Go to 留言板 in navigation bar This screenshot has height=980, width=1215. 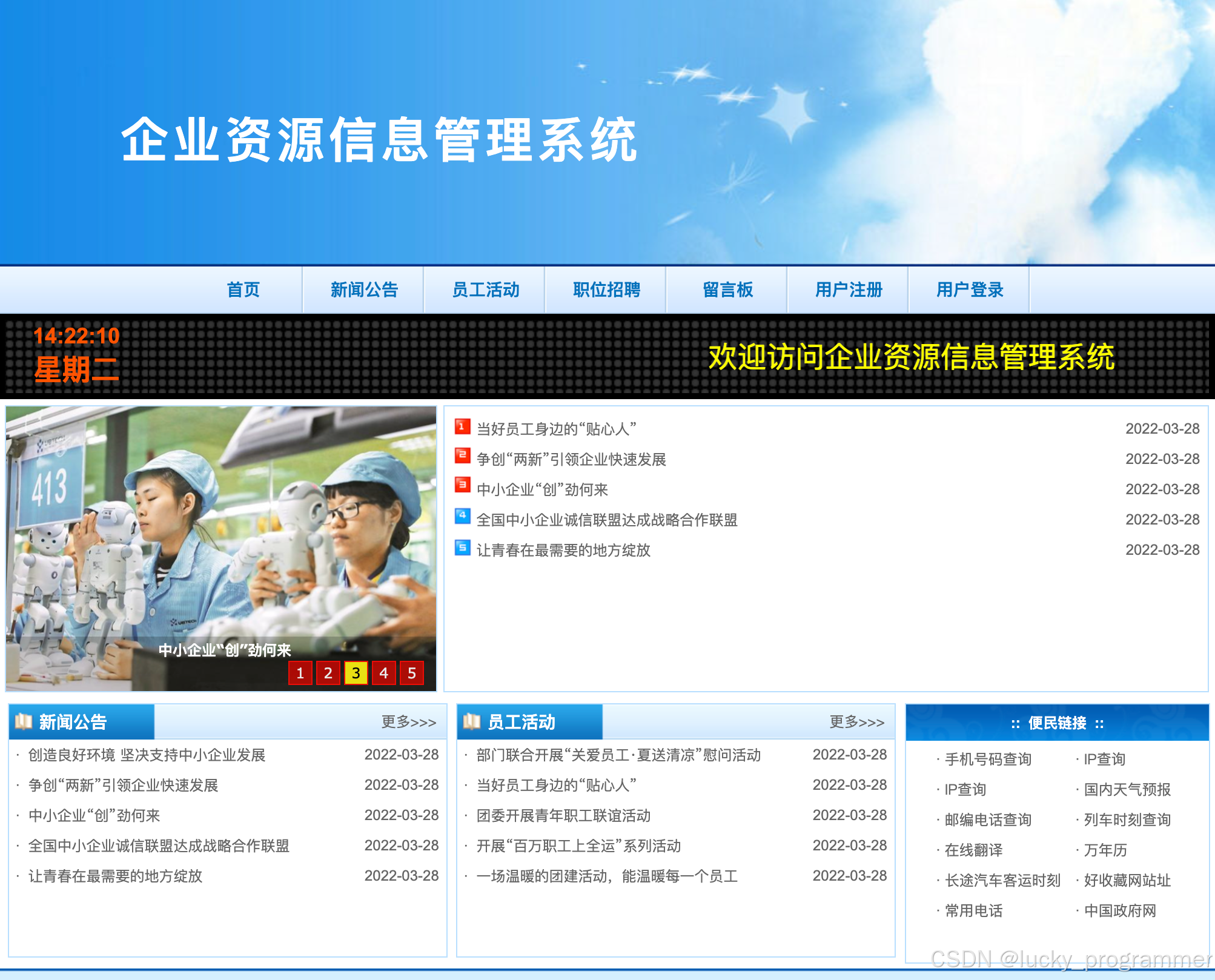tap(727, 290)
